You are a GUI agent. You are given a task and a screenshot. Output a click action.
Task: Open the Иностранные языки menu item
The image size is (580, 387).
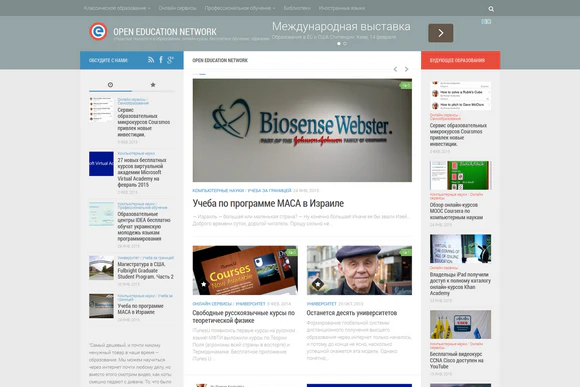342,8
